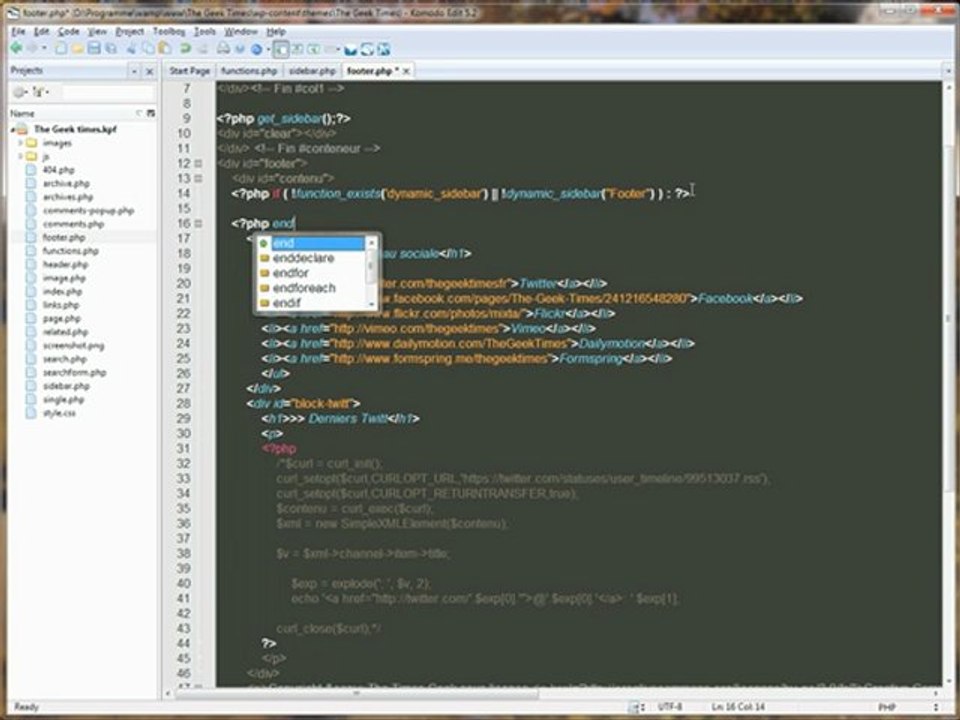The height and width of the screenshot is (720, 960).
Task: Choose 'end' in the autocomplete list
Action: pos(311,243)
